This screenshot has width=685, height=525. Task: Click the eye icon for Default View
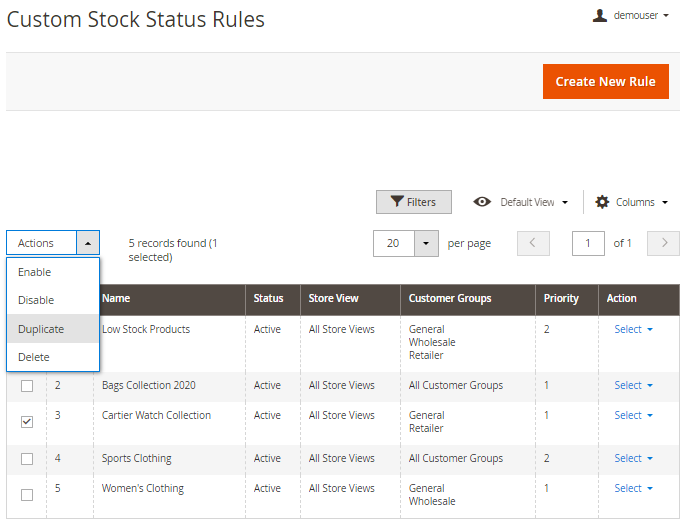482,202
